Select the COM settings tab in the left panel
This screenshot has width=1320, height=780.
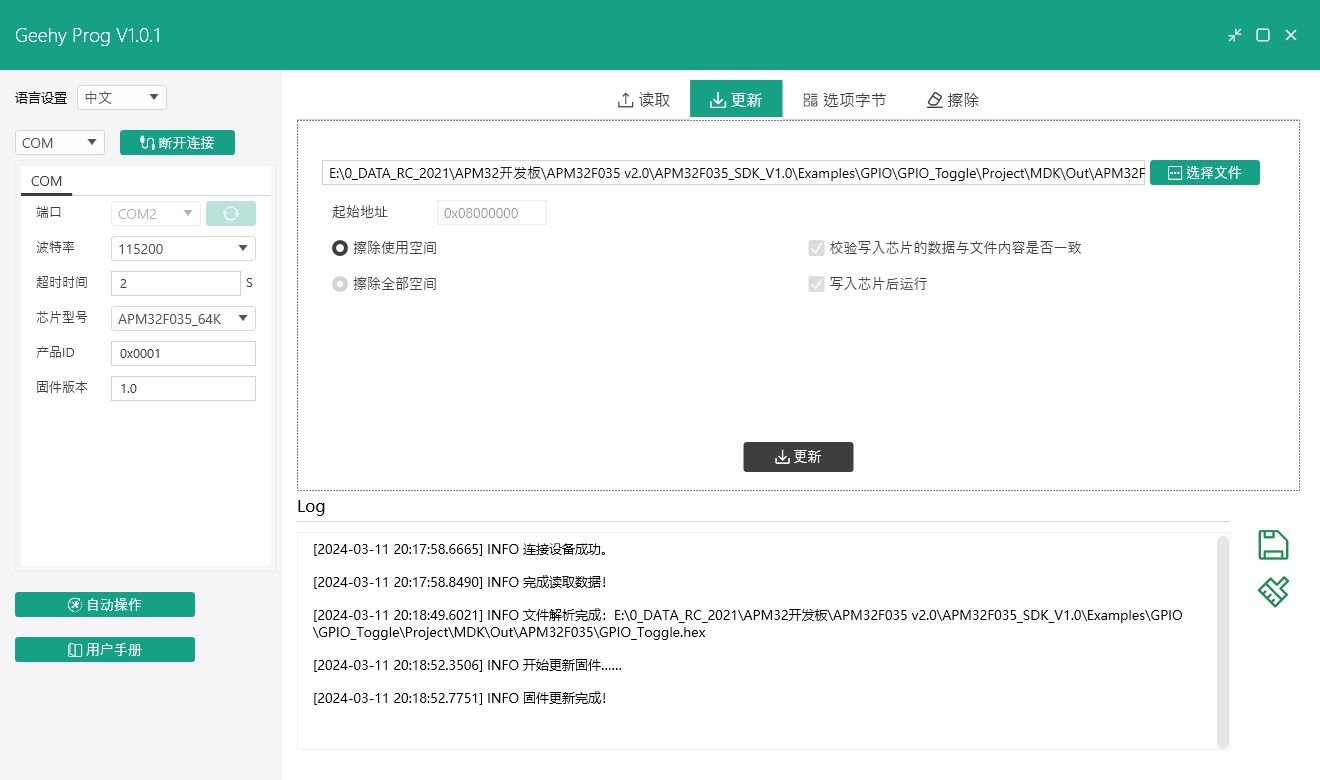point(46,181)
